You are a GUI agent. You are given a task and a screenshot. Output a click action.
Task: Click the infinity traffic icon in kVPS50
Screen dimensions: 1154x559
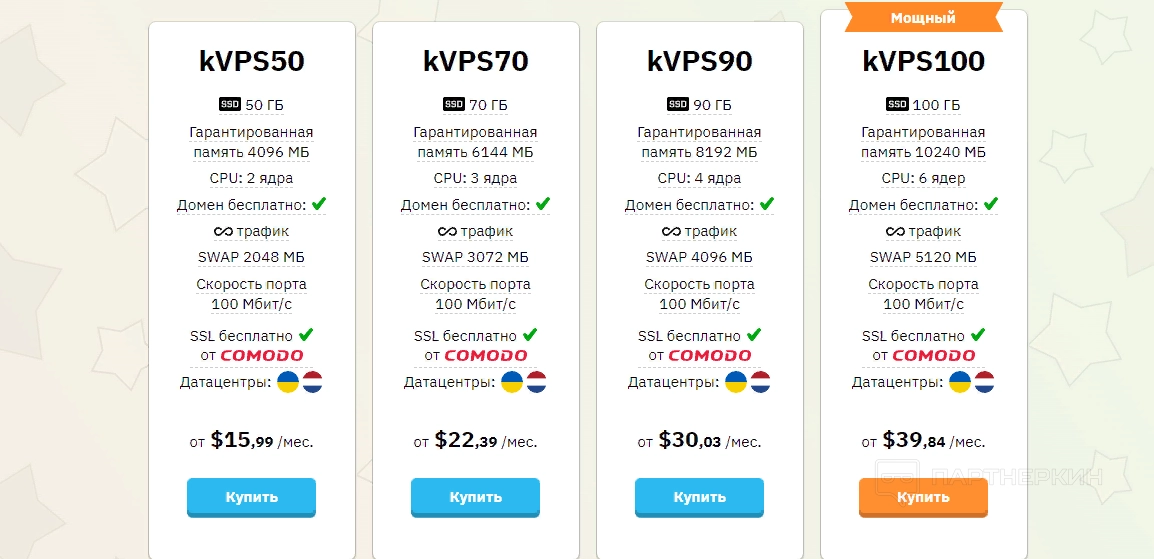223,231
